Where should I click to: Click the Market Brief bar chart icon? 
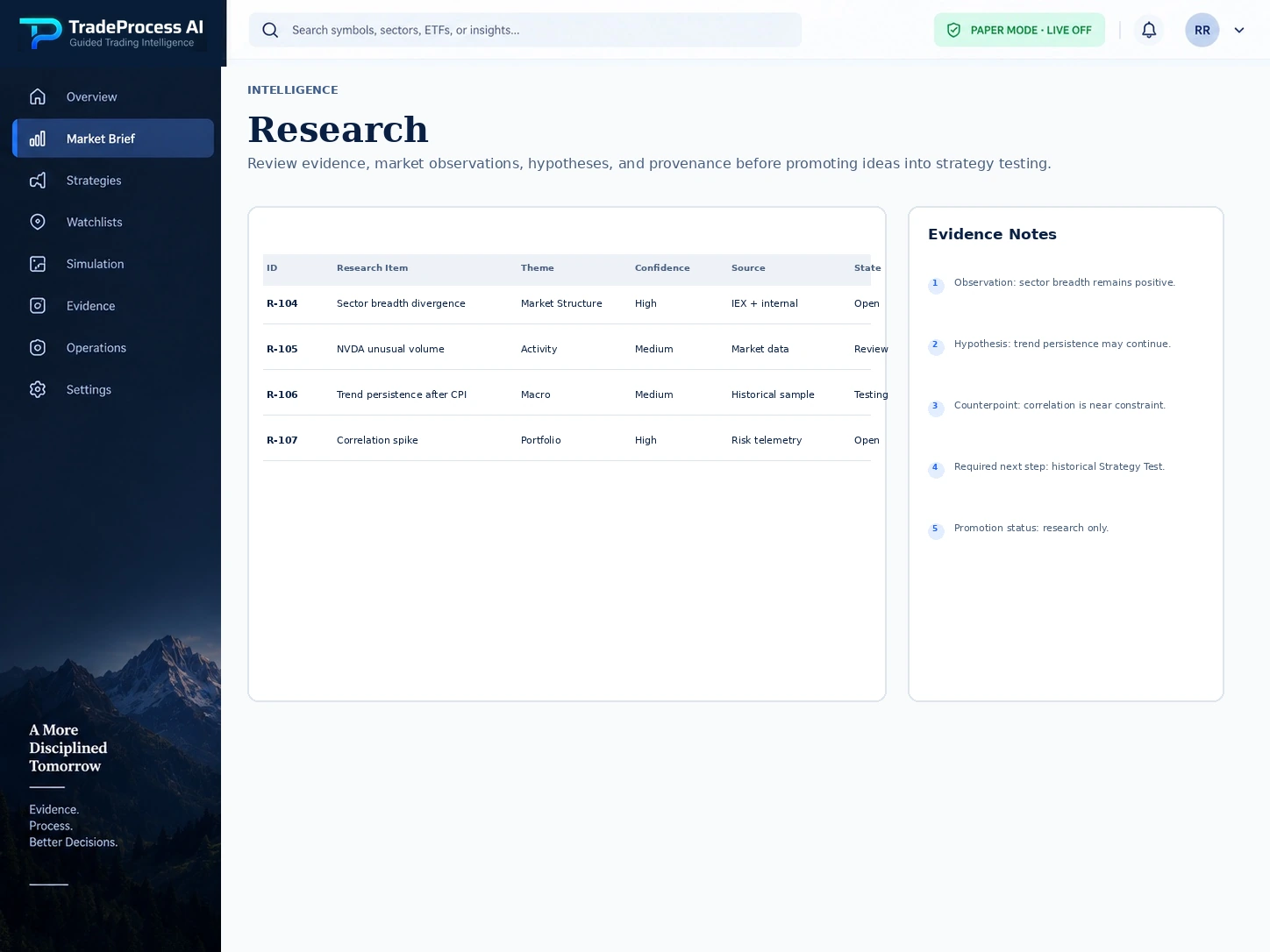38,139
